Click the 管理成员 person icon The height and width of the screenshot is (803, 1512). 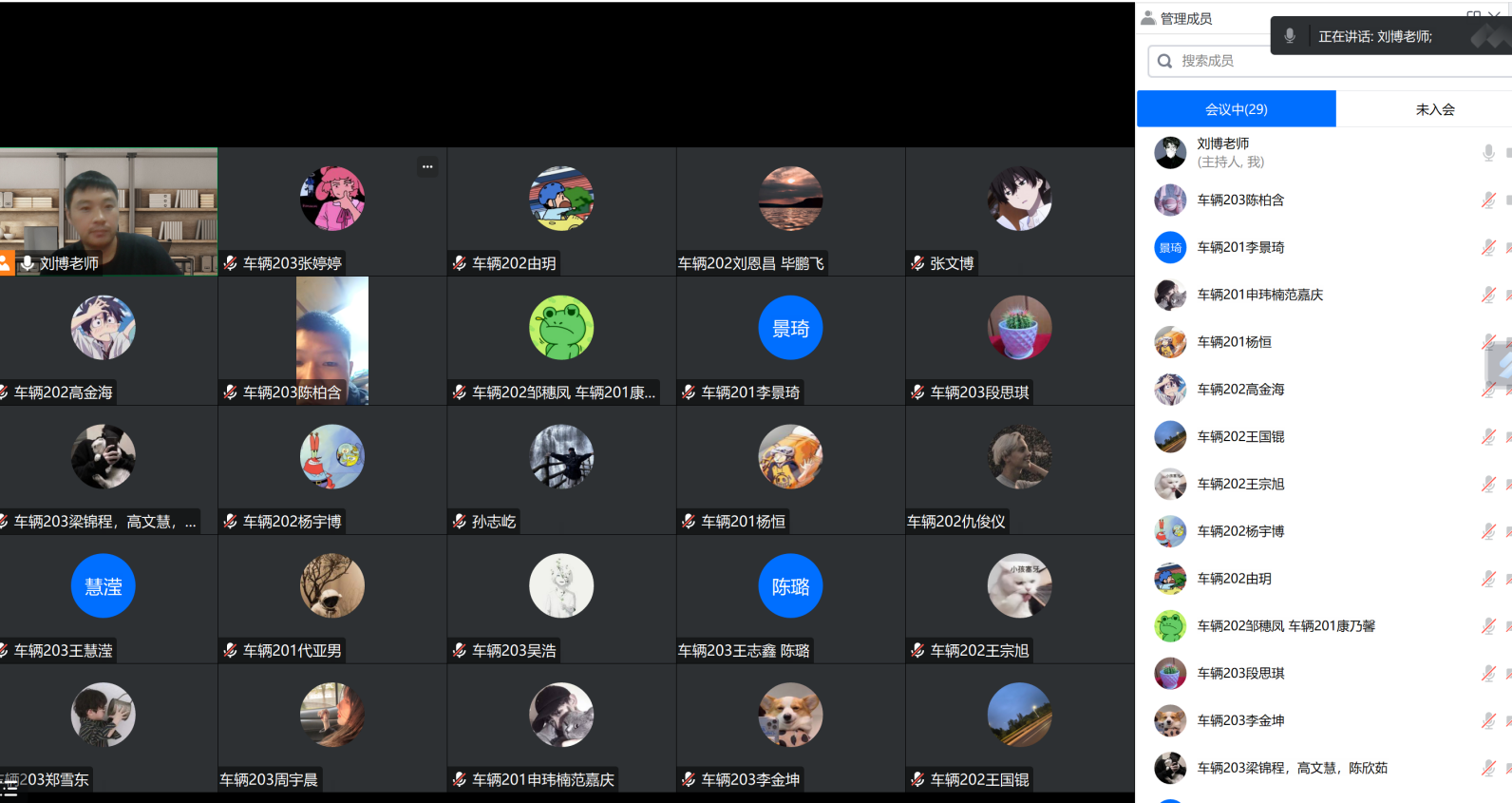1148,18
